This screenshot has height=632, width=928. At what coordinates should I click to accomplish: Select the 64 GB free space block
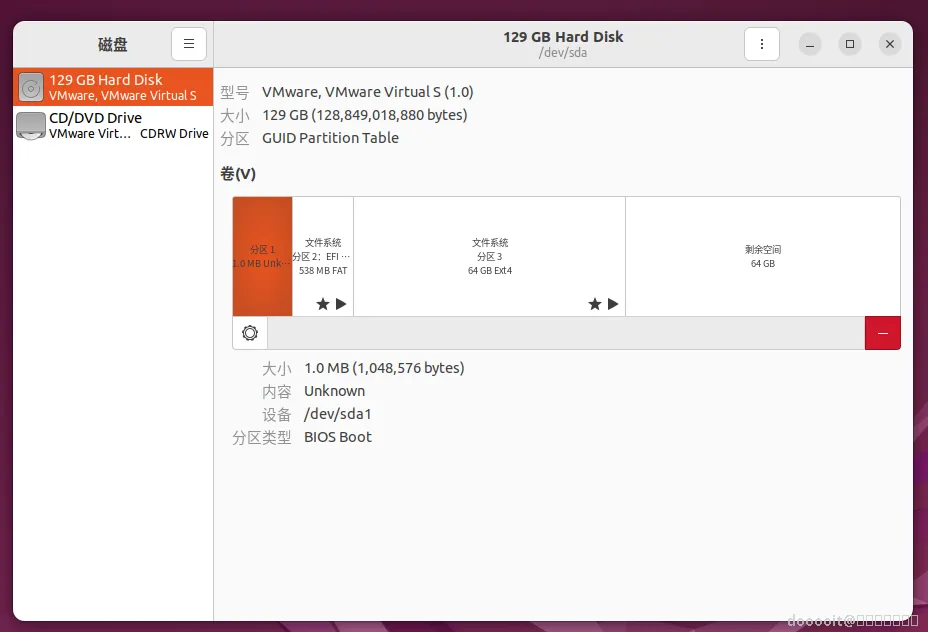coord(763,256)
